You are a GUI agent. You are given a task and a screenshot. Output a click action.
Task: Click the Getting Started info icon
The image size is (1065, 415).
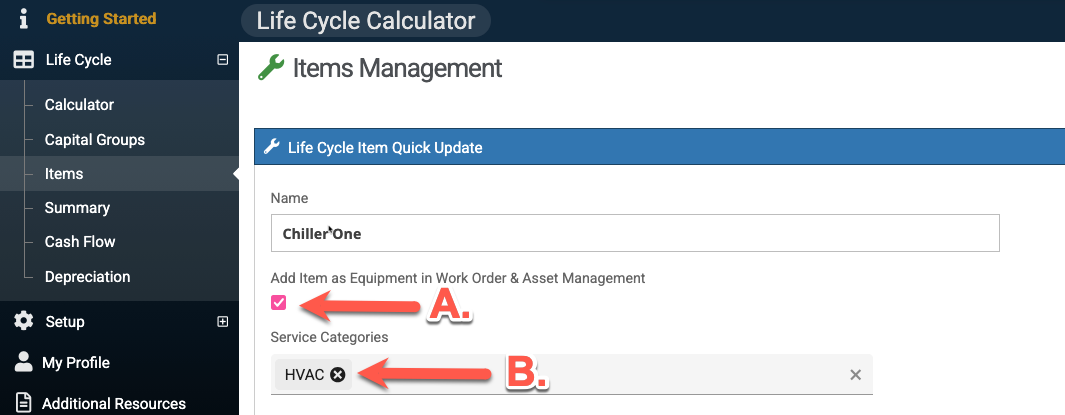(x=23, y=19)
